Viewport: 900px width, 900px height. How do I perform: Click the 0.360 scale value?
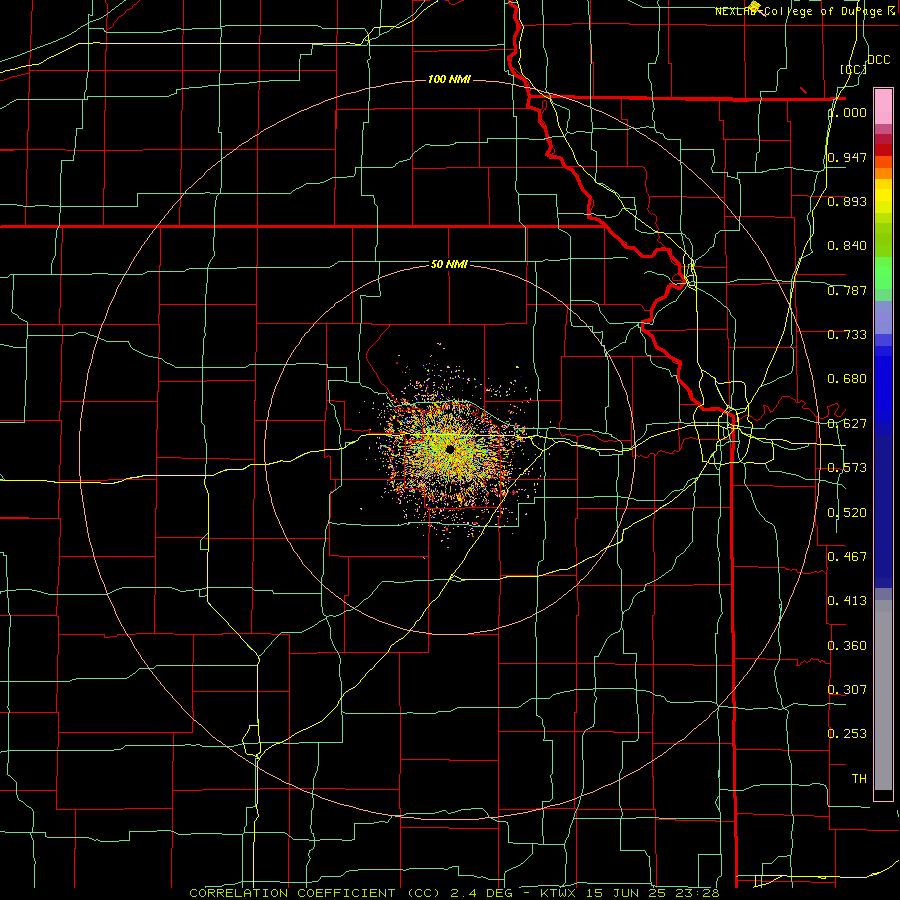[847, 646]
